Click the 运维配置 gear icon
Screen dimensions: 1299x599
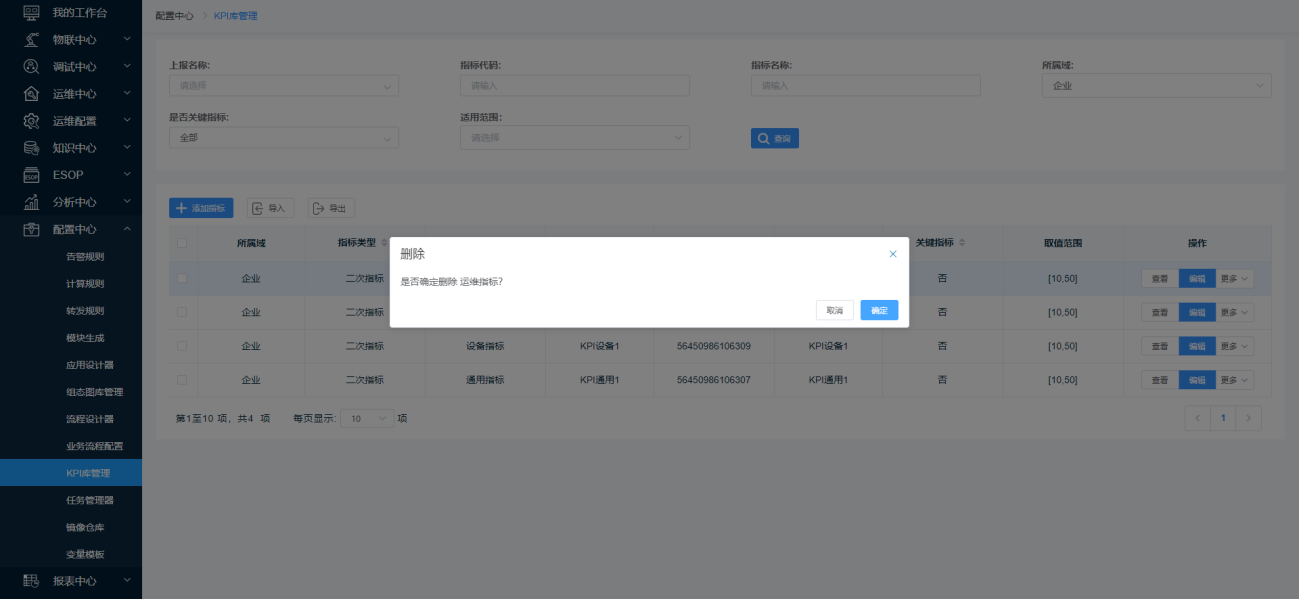click(31, 121)
